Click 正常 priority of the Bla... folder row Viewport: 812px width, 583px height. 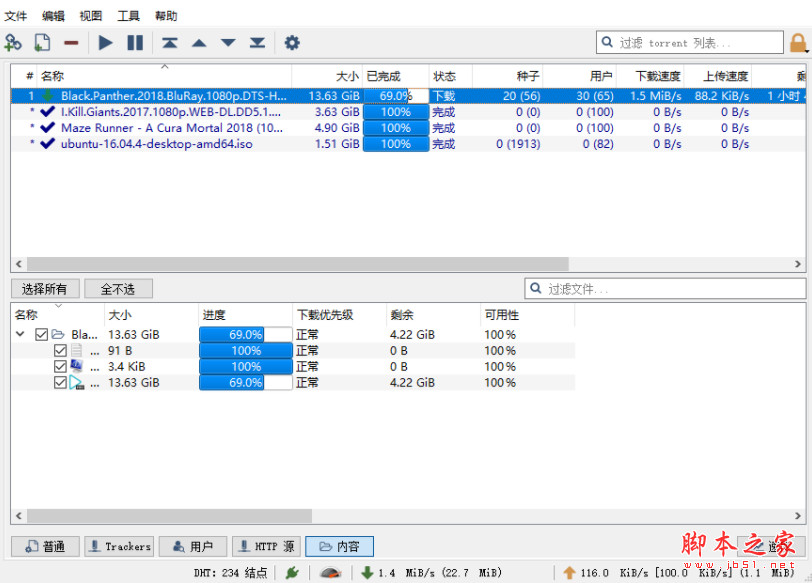308,334
